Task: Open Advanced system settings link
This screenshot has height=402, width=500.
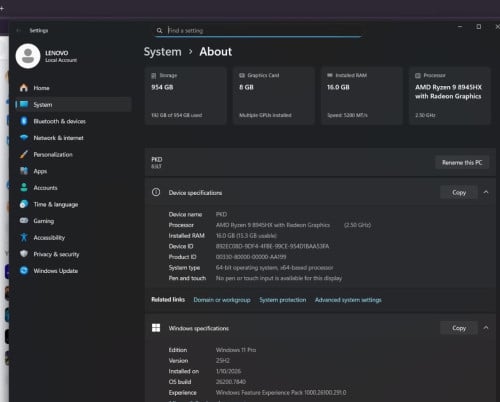Action: coord(348,300)
